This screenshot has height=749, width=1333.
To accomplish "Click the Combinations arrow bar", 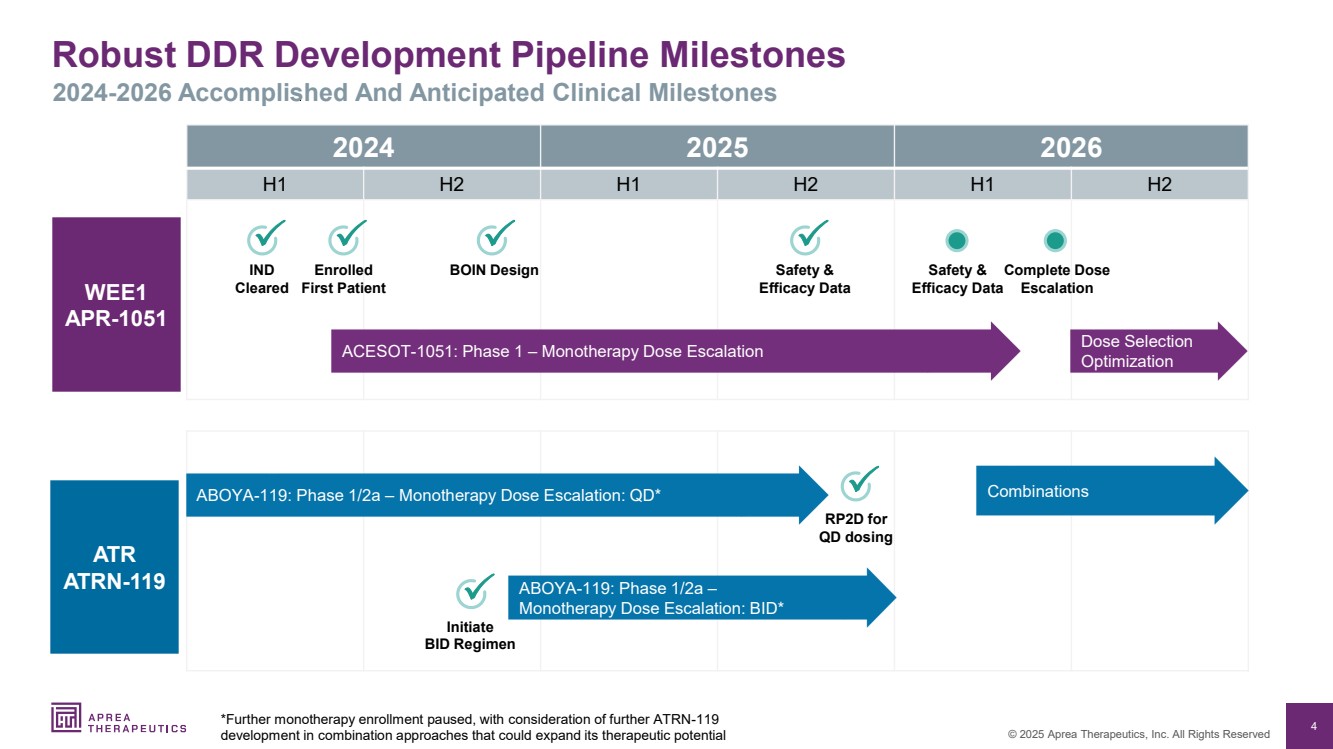I will click(x=1100, y=491).
